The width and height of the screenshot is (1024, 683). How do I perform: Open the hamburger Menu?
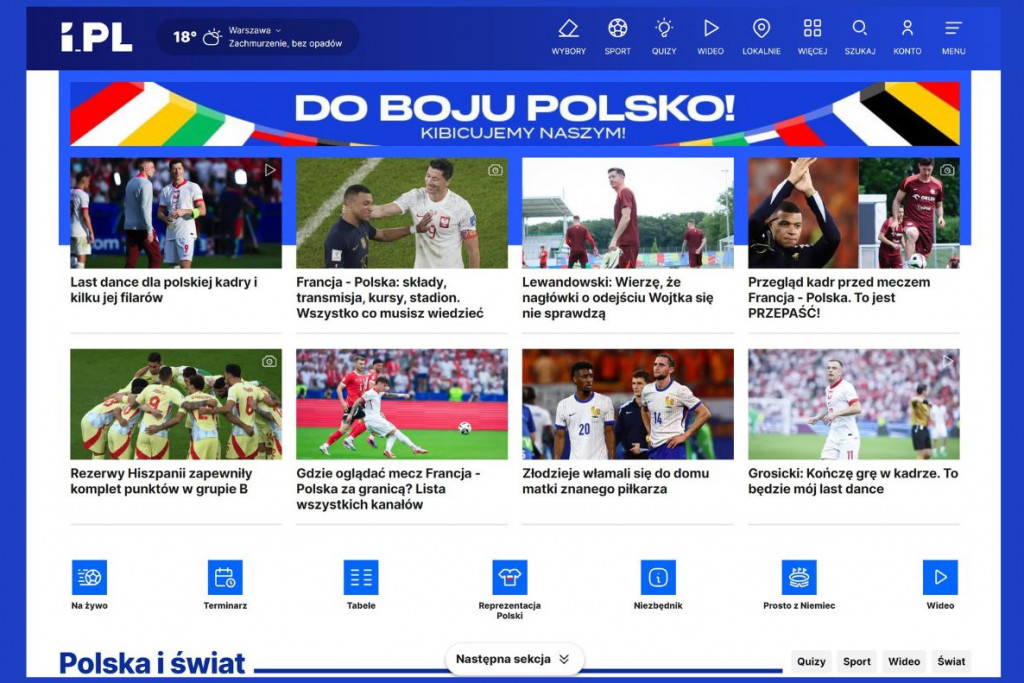point(953,29)
